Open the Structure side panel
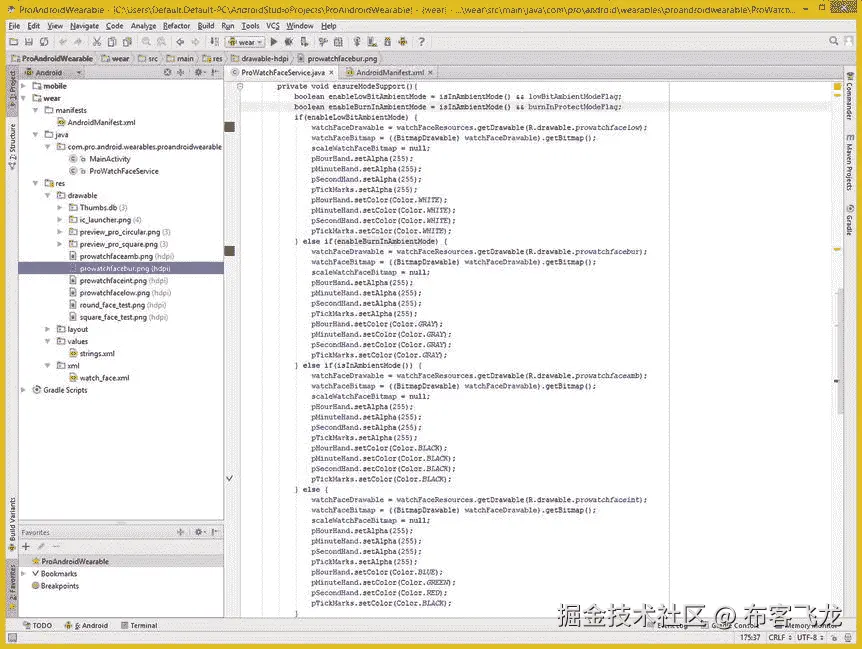The image size is (862, 649). pyautogui.click(x=12, y=146)
